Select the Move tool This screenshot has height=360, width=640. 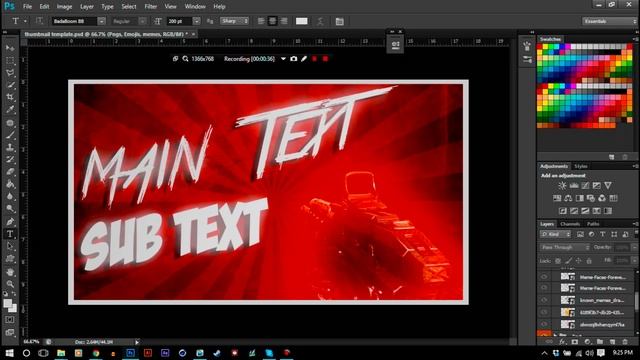coord(10,48)
